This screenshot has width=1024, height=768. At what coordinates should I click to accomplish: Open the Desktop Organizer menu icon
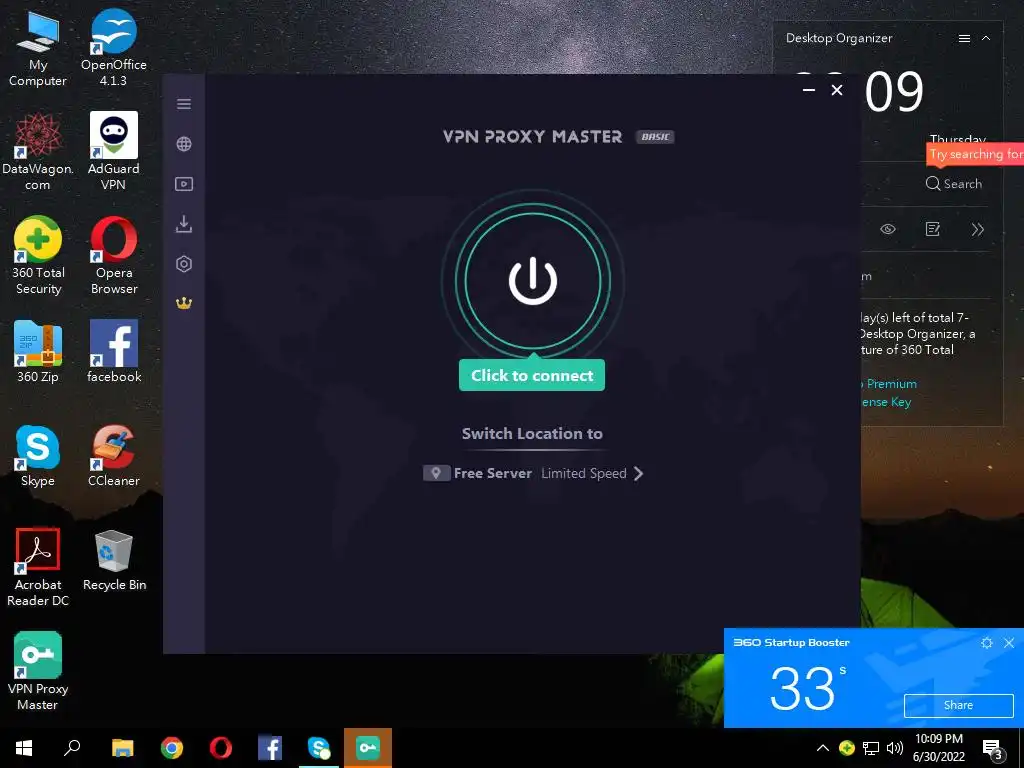964,39
